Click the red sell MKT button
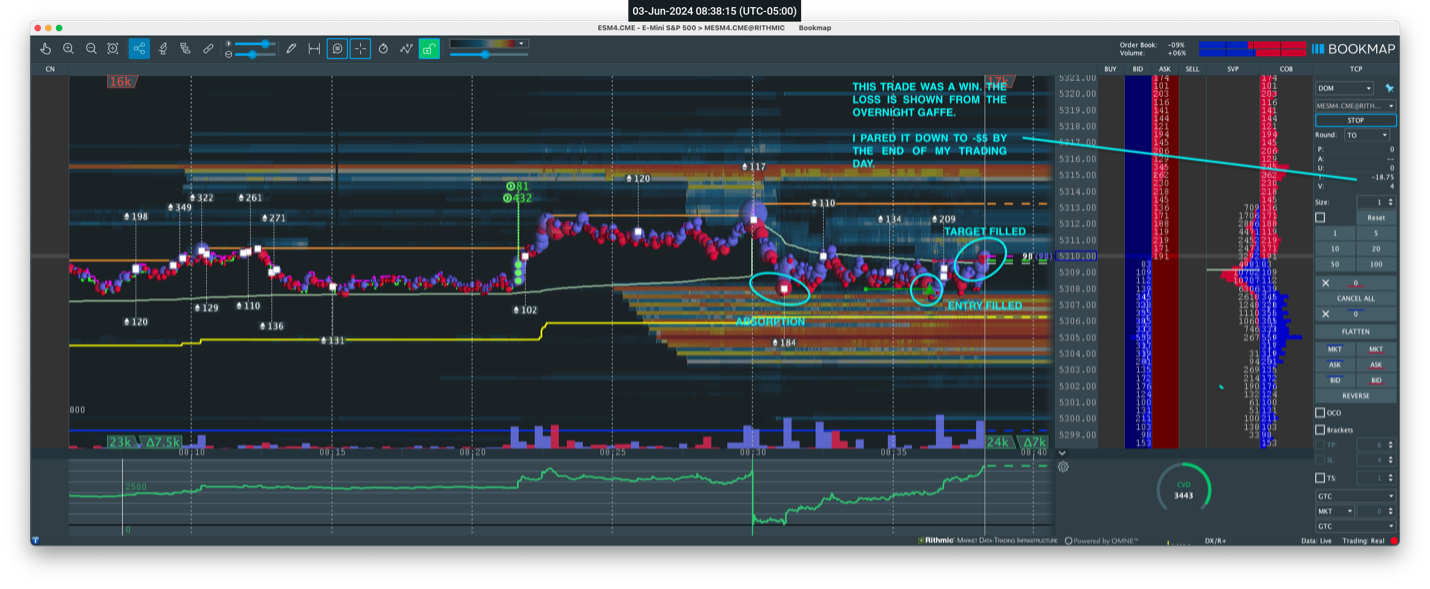 [x=1376, y=350]
